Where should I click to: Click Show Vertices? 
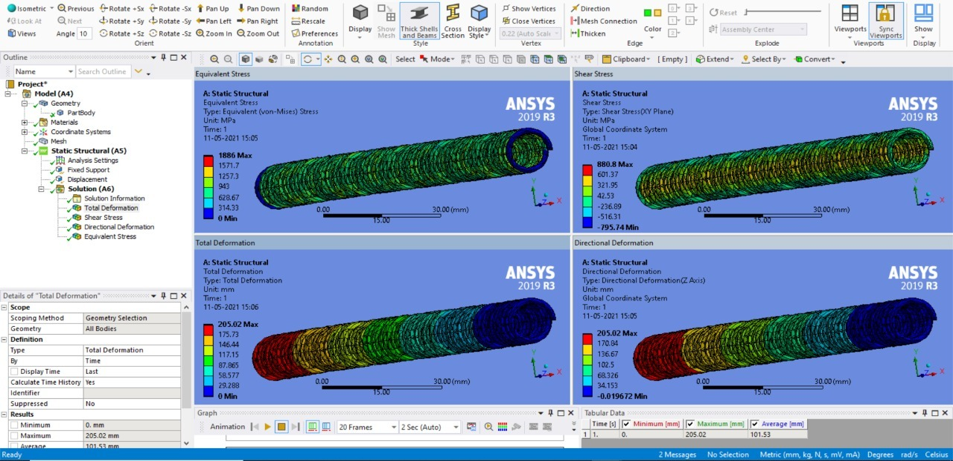click(529, 9)
